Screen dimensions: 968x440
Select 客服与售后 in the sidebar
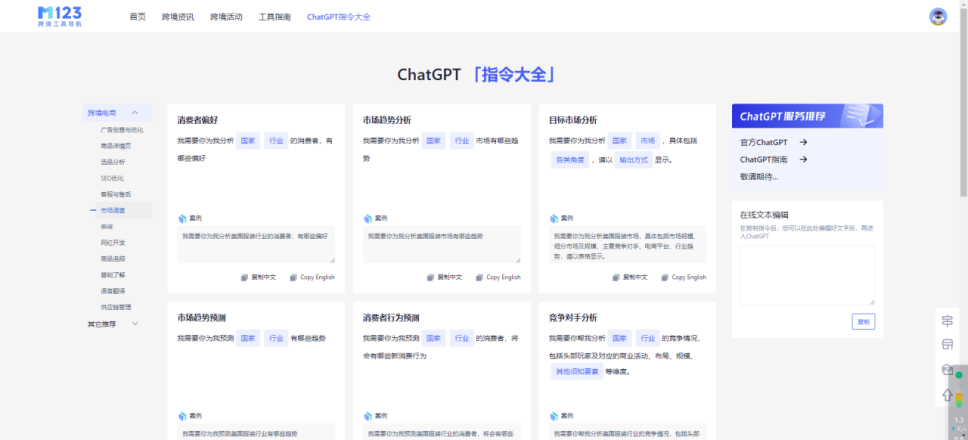click(115, 194)
